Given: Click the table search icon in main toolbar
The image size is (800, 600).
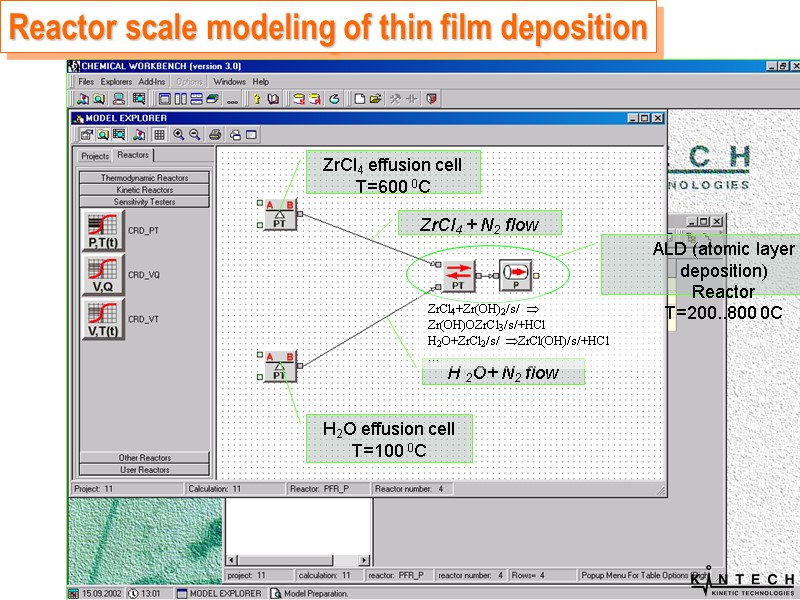Looking at the screenshot, I should [x=138, y=99].
